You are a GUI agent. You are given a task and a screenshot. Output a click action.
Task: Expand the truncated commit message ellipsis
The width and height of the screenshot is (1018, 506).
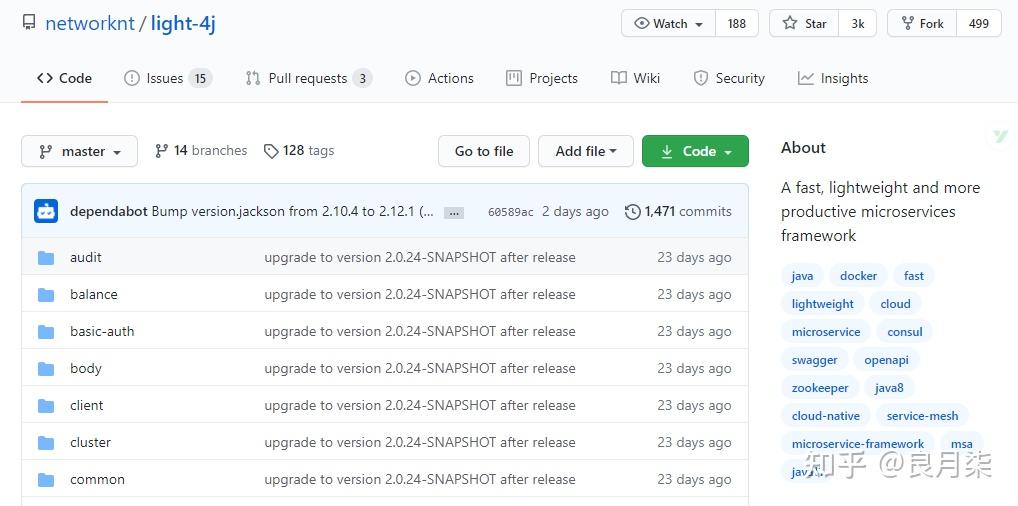coord(454,212)
